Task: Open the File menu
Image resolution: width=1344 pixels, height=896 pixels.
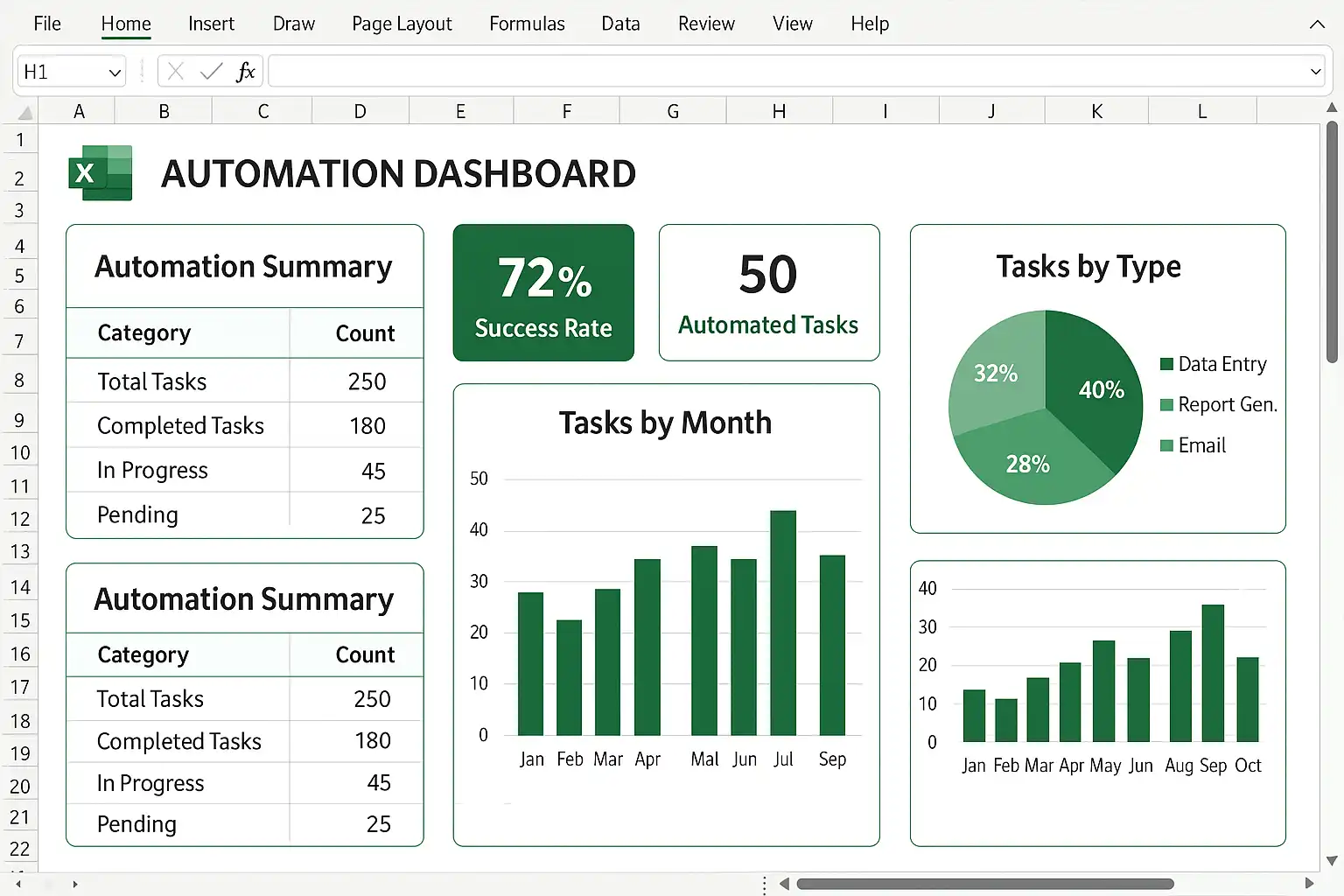Action: click(47, 24)
